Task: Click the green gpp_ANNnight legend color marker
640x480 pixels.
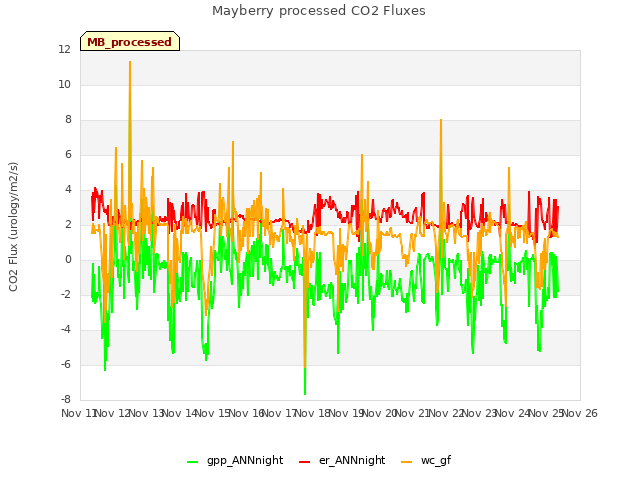Action: pos(193,462)
